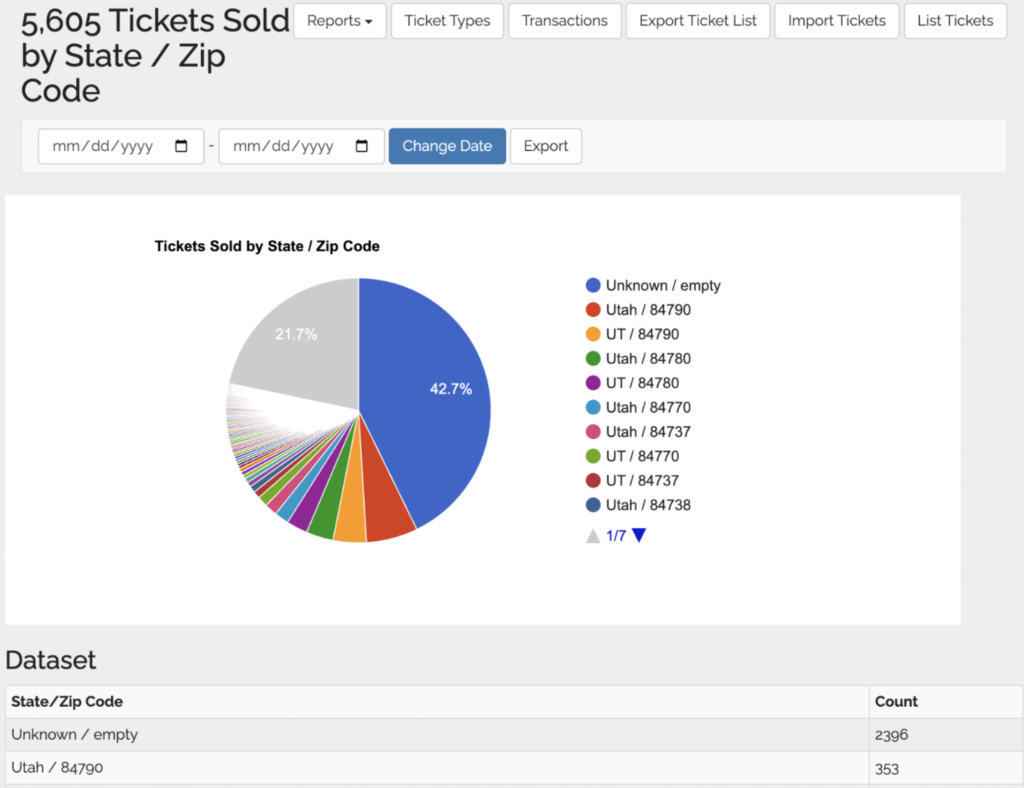Image resolution: width=1024 pixels, height=788 pixels.
Task: Click the start date mm/dd/yyyy input field
Action: click(103, 146)
